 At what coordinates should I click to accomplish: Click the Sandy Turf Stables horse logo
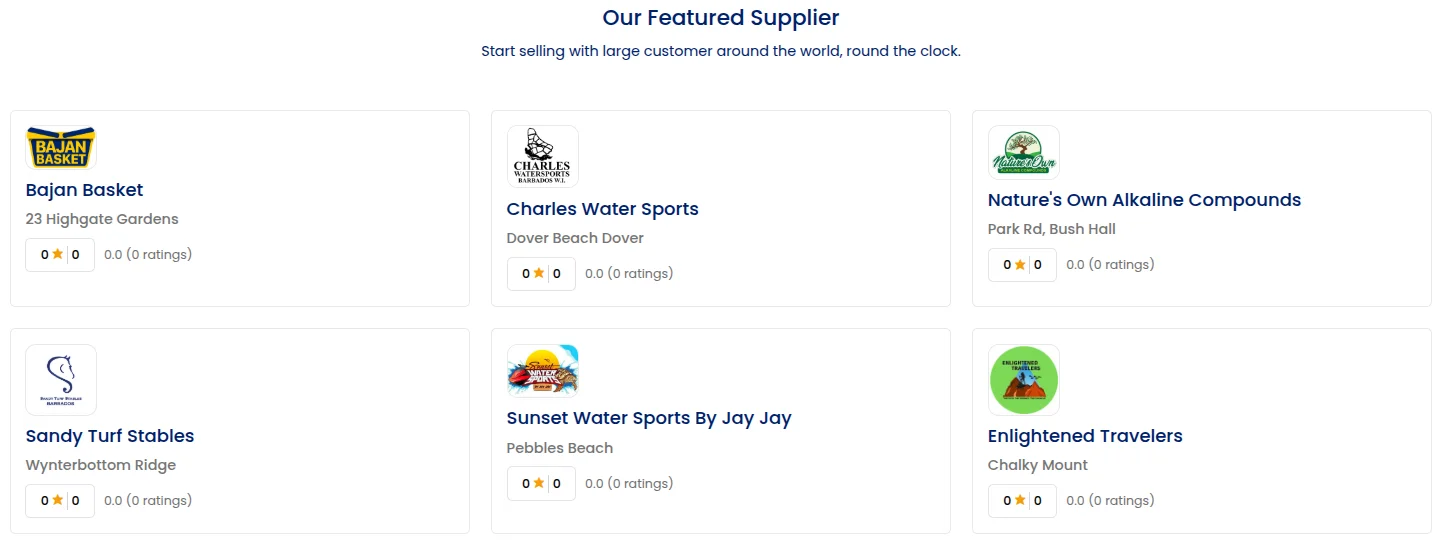[x=61, y=380]
